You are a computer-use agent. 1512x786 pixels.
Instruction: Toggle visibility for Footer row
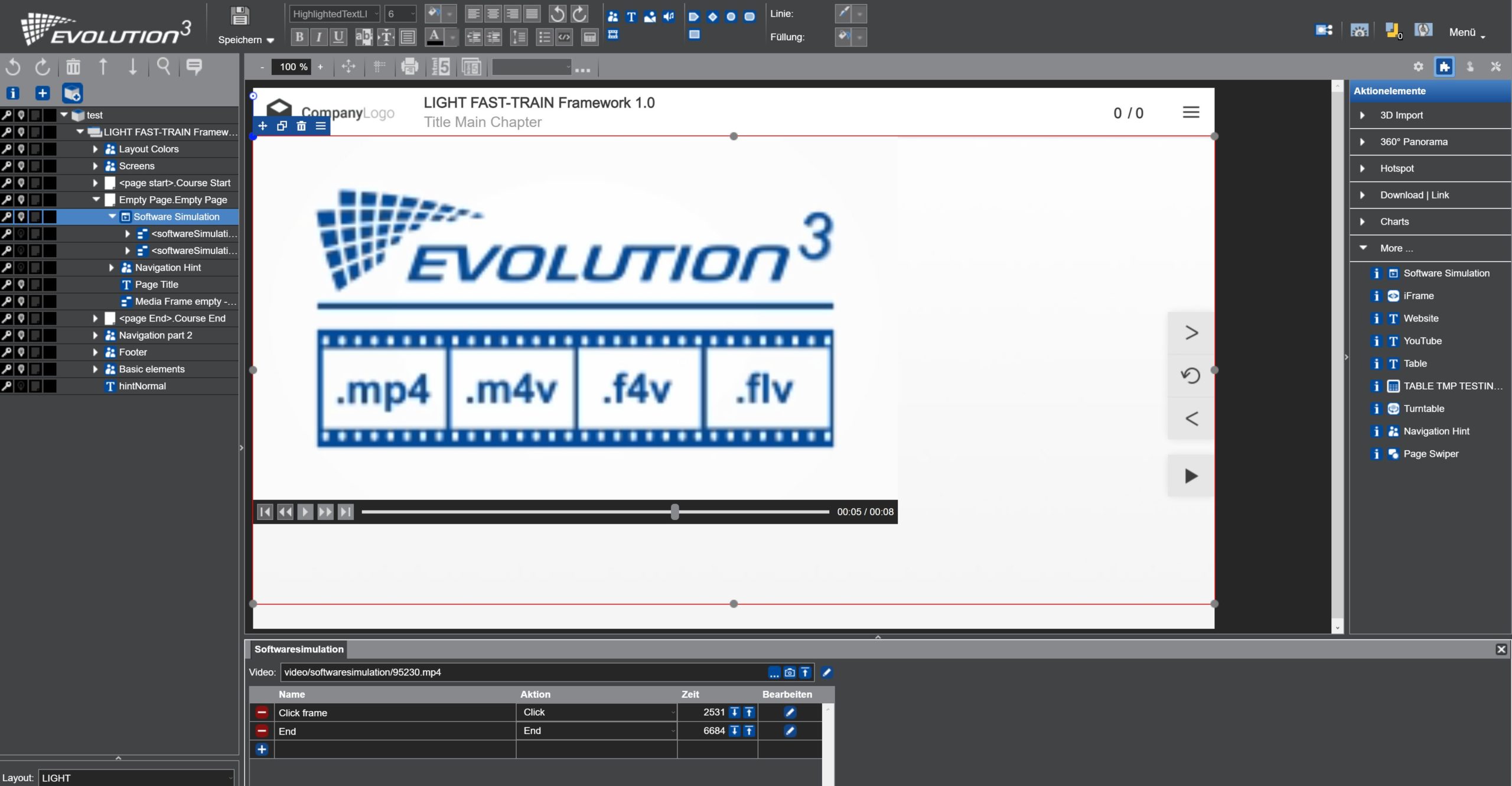tap(21, 352)
